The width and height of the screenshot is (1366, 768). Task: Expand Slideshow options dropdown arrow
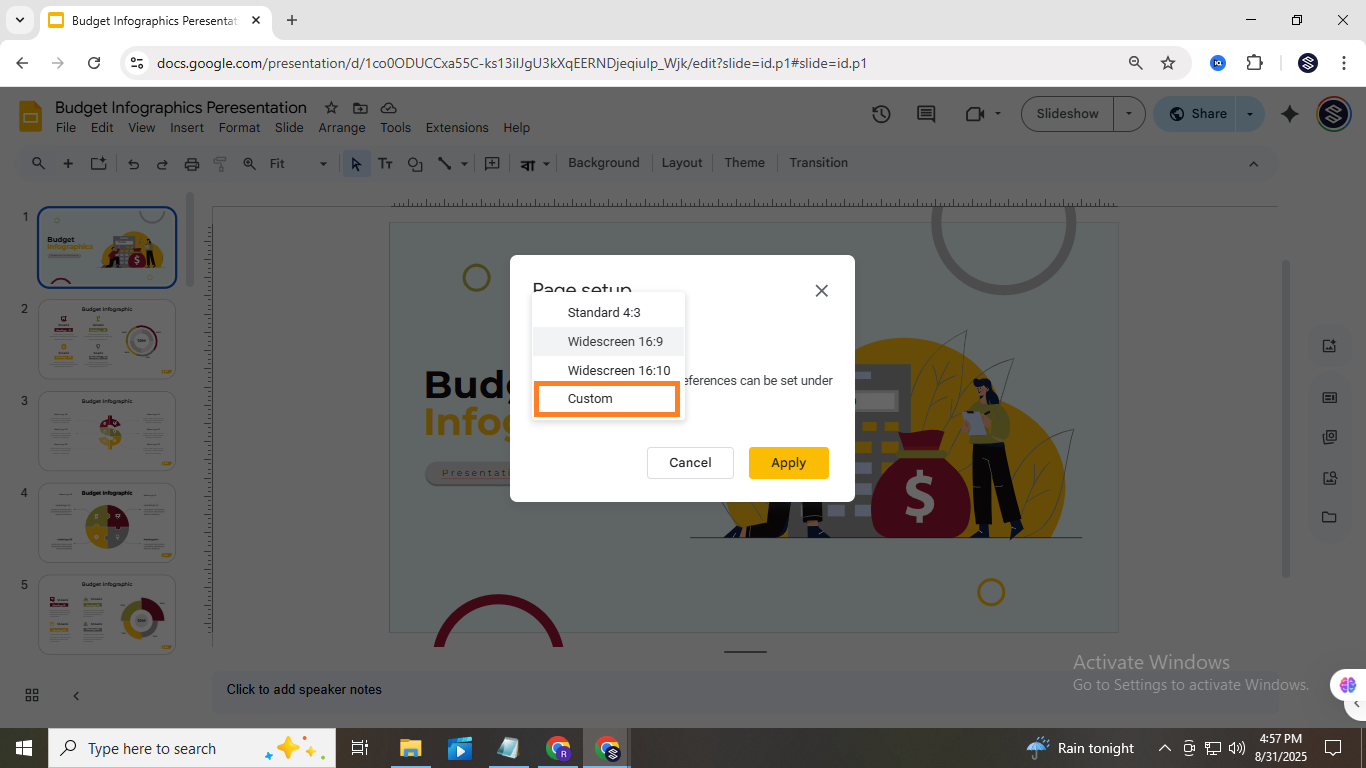pyautogui.click(x=1129, y=114)
